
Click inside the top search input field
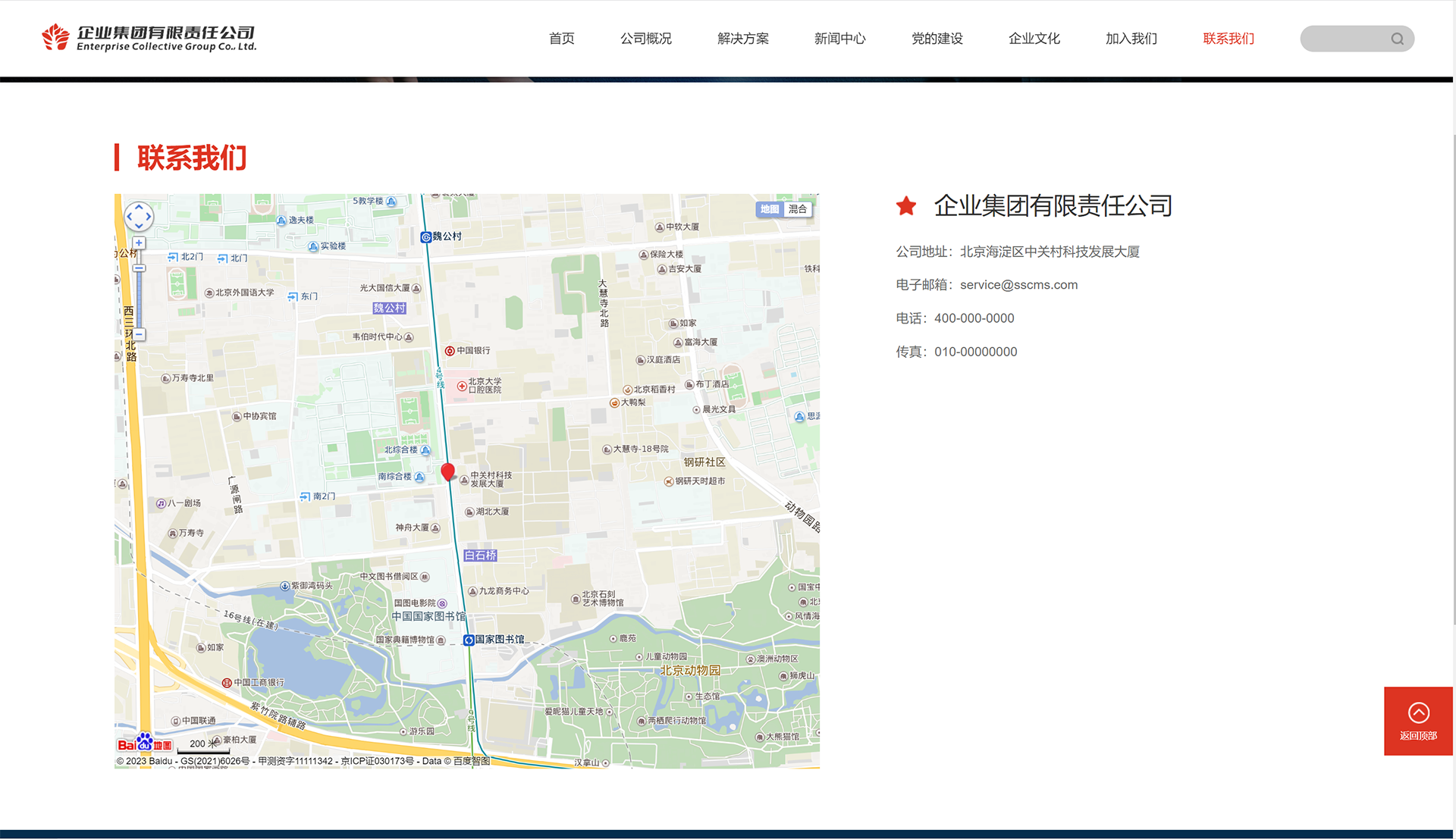[x=1350, y=39]
